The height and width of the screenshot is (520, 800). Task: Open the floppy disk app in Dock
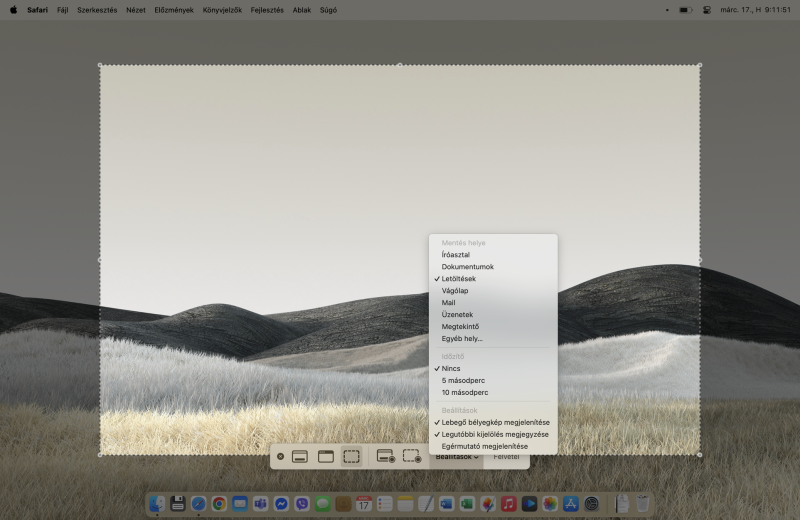point(178,504)
